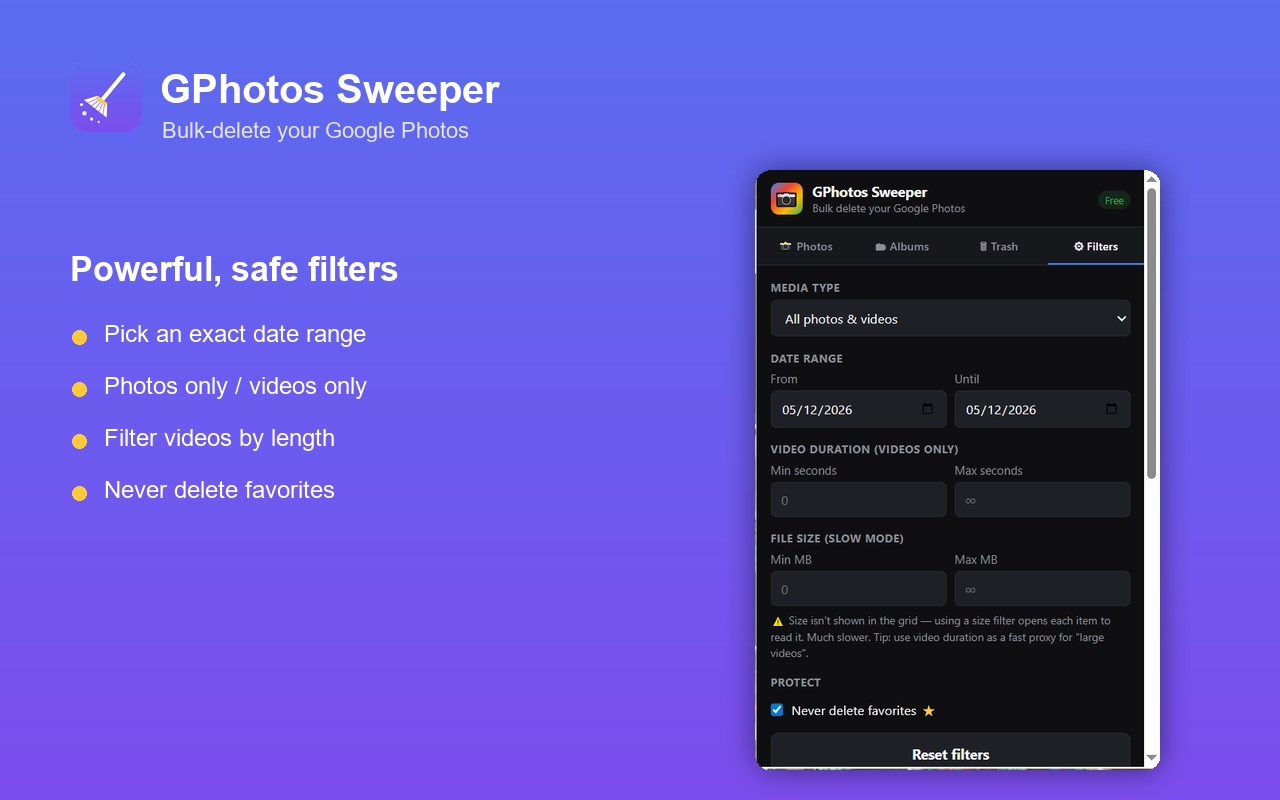Open the Until date calendar picker icon
This screenshot has height=800, width=1280.
tap(1111, 409)
